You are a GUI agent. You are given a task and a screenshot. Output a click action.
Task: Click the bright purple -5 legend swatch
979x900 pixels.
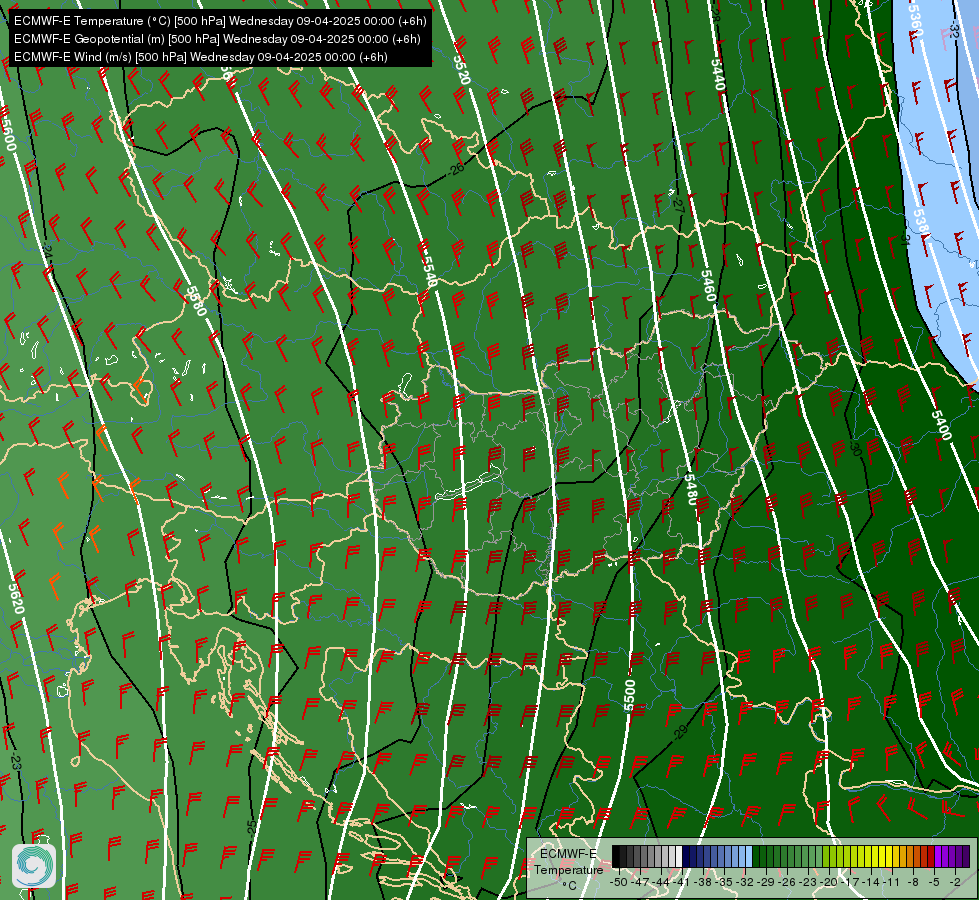coord(938,856)
